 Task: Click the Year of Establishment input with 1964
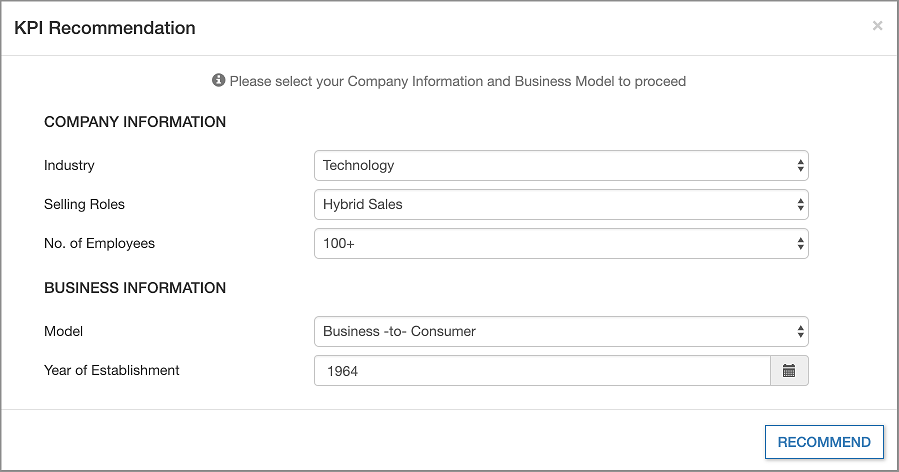pyautogui.click(x=541, y=371)
